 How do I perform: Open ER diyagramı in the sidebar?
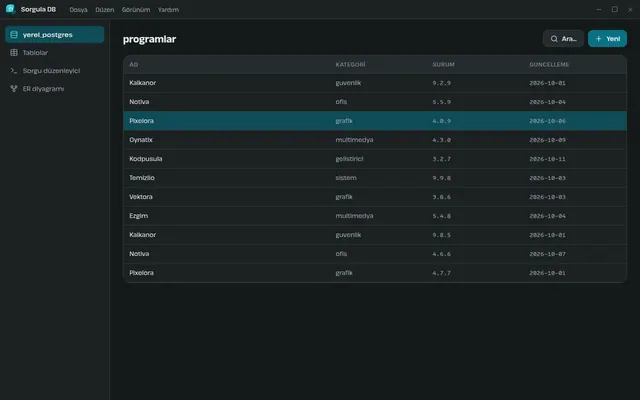[55, 89]
